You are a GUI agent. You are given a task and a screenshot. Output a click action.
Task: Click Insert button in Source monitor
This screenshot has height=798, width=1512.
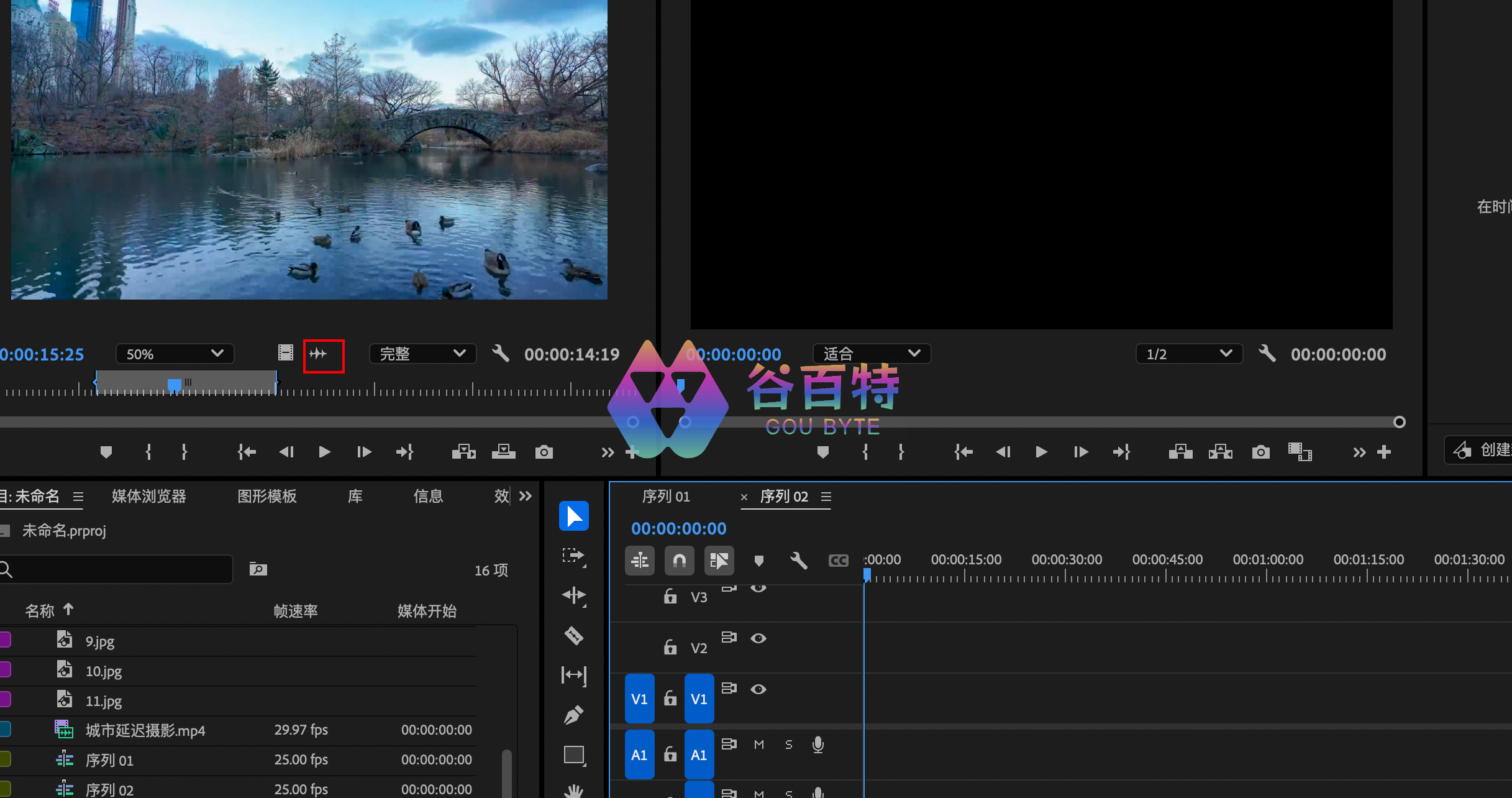coord(463,452)
